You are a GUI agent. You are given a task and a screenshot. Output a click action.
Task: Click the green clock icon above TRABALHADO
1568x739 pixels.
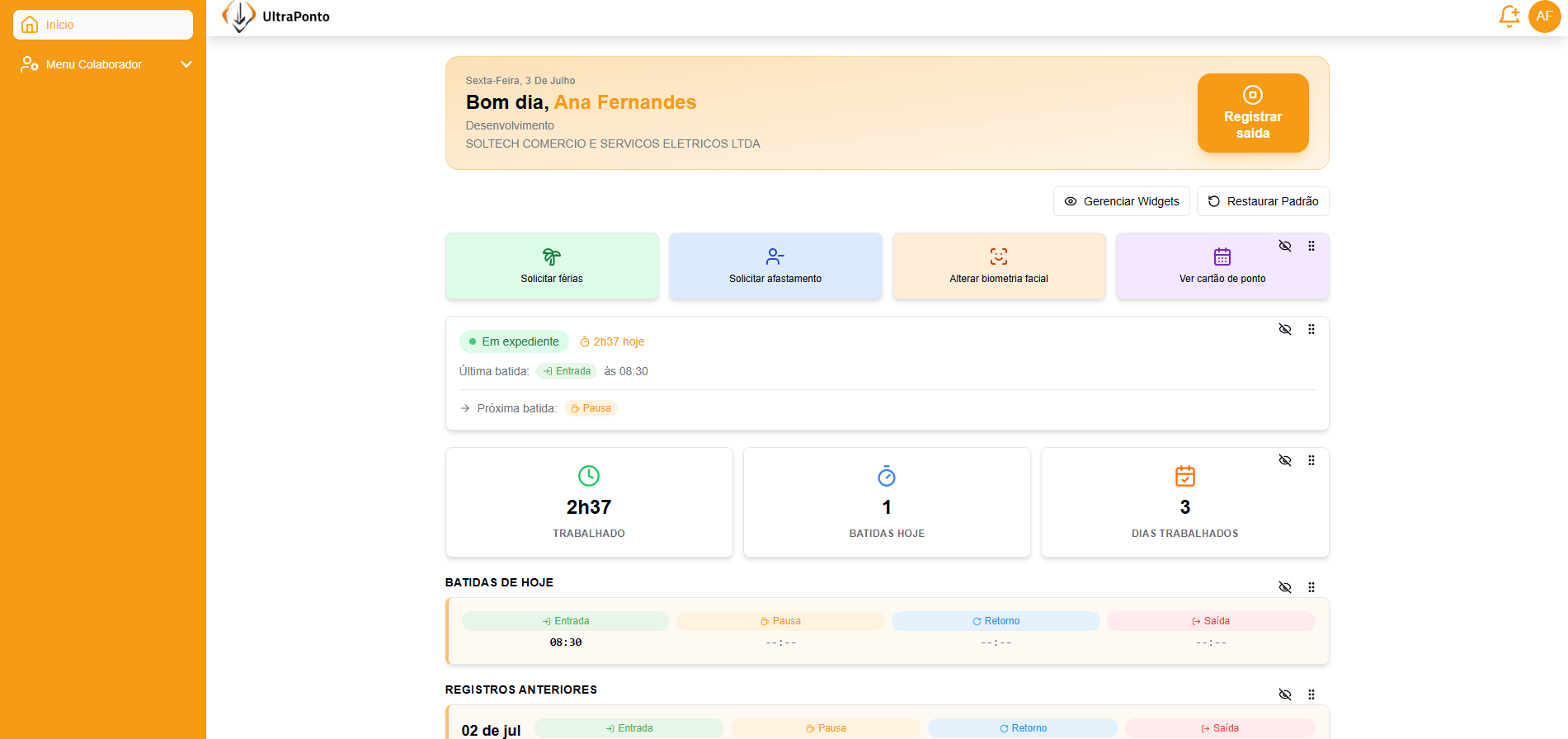tap(589, 476)
